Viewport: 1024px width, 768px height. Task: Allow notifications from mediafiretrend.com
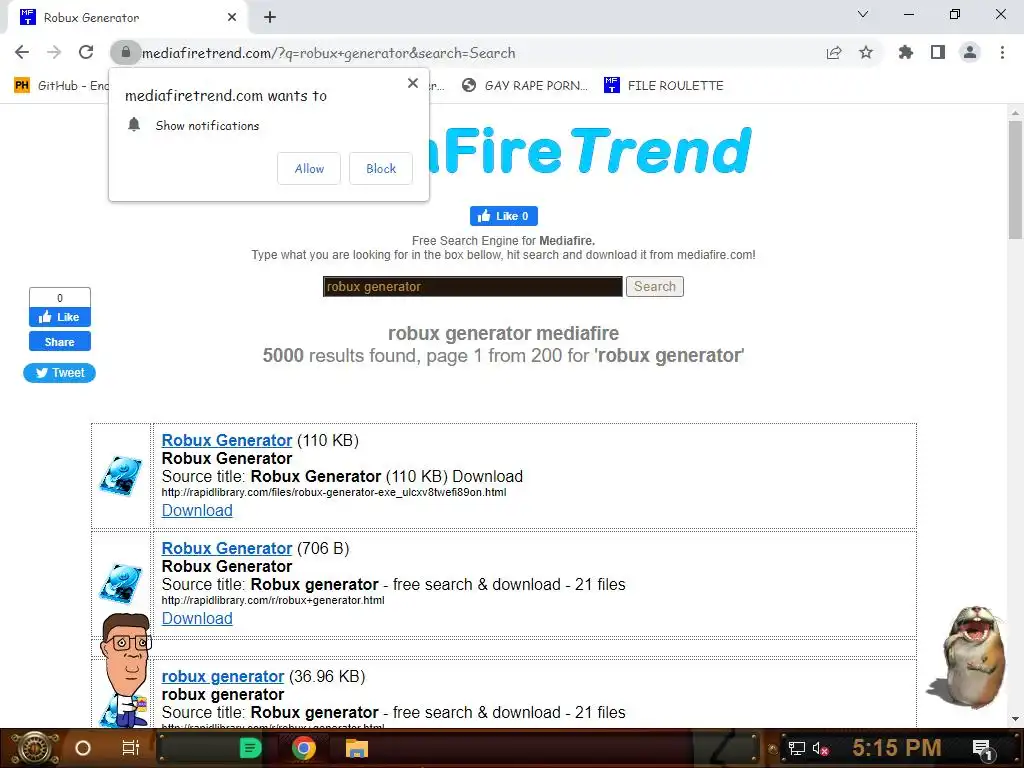(x=309, y=168)
